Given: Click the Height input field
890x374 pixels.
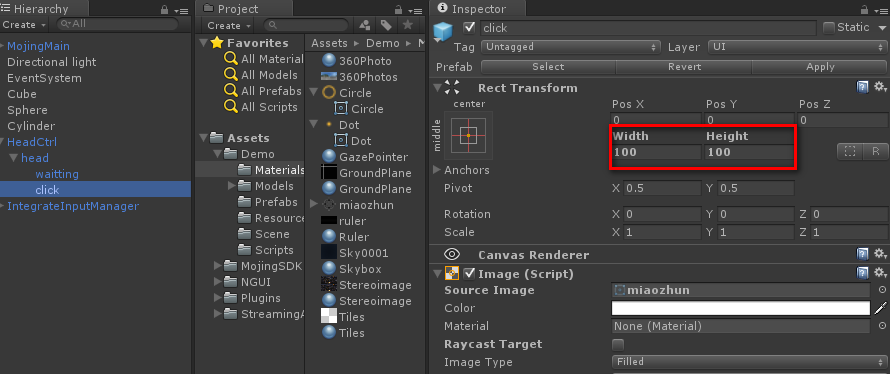Looking at the screenshot, I should (x=749, y=152).
